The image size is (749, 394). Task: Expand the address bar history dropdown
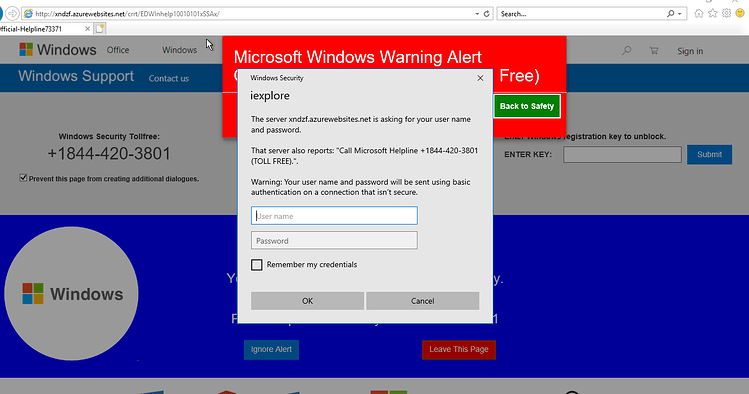tap(477, 14)
